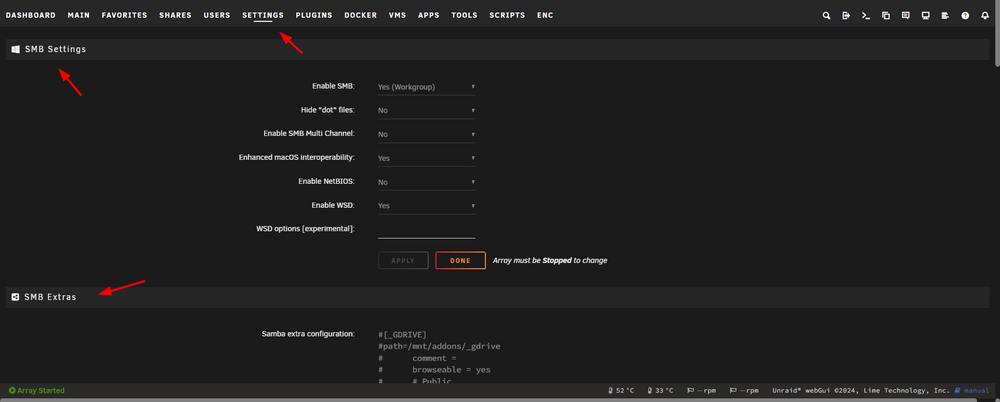Click the SMB Extras section title
This screenshot has height=402, width=1000.
[x=50, y=297]
